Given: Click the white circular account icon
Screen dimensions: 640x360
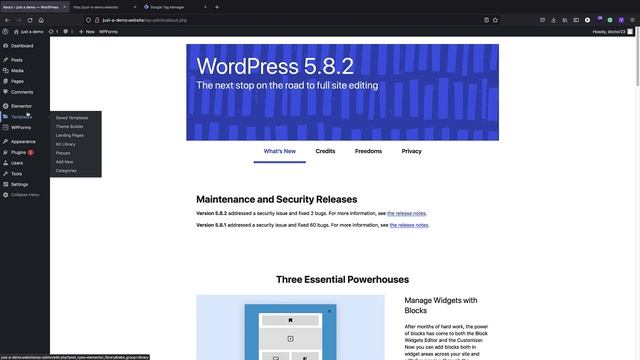Looking at the screenshot, I should click(587, 20).
